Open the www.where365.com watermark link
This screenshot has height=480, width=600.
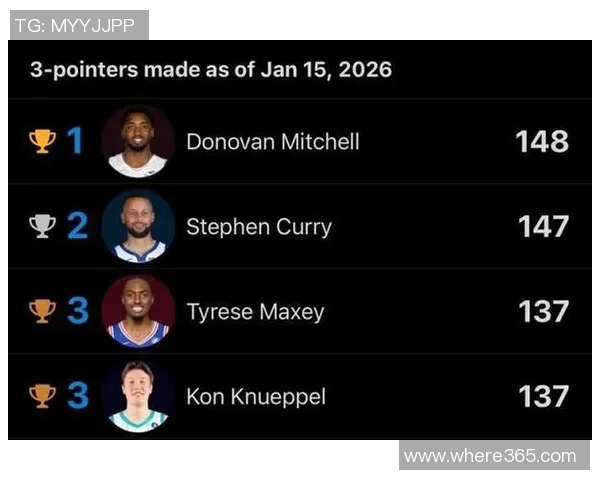(490, 456)
